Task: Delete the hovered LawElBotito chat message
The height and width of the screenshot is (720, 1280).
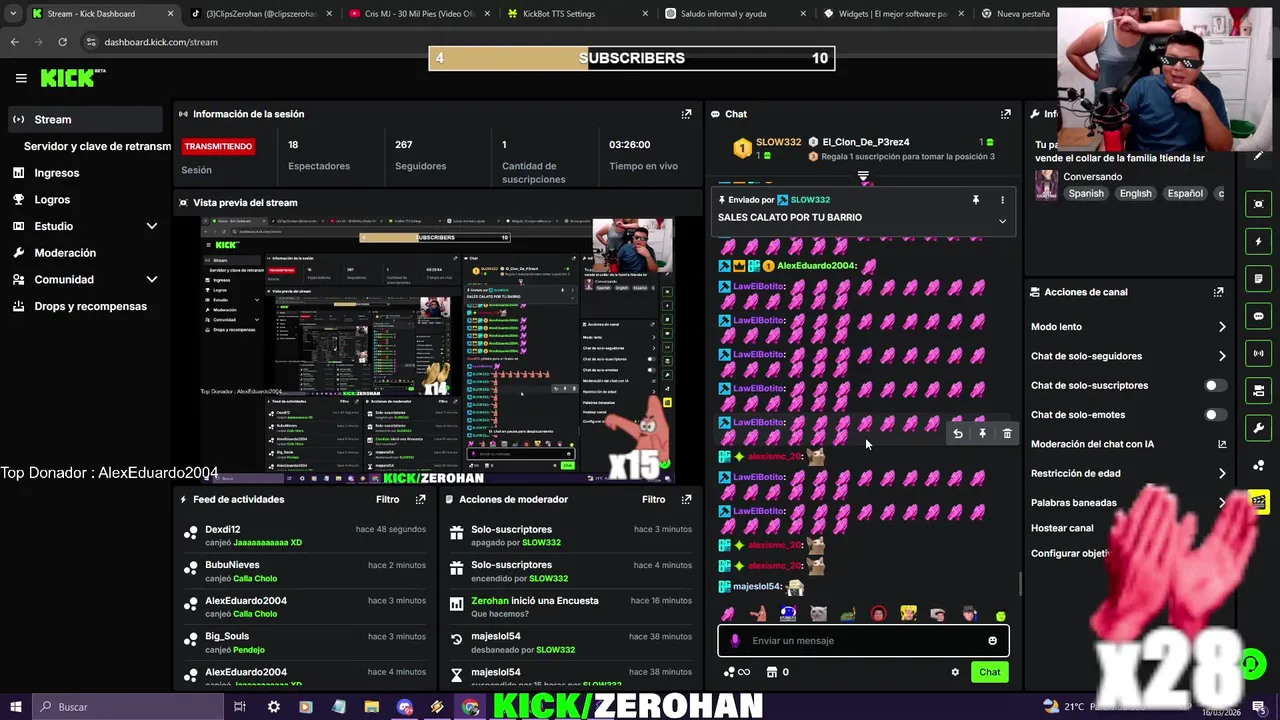Action: [x=1007, y=434]
